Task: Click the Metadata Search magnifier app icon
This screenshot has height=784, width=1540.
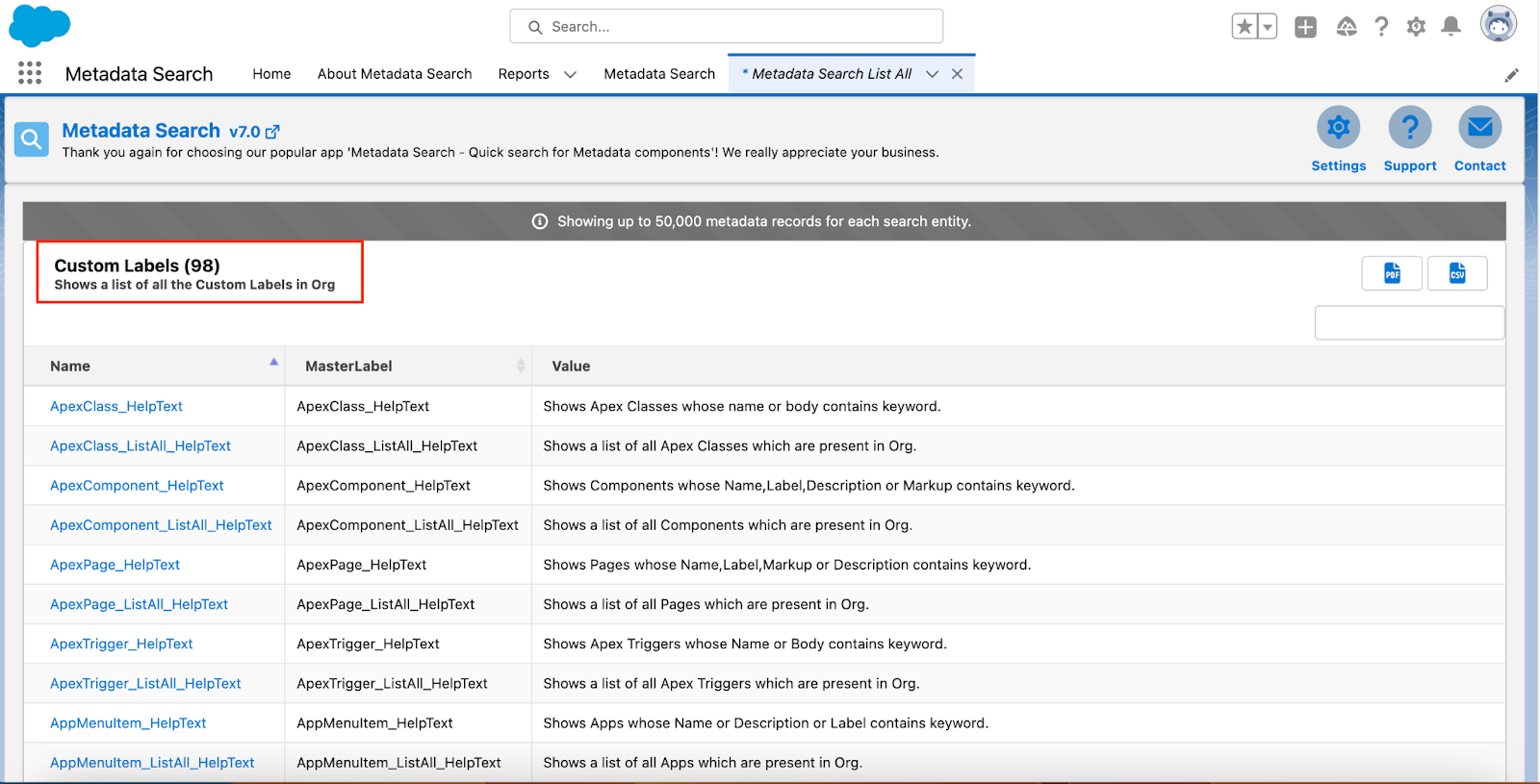Action: [x=32, y=139]
